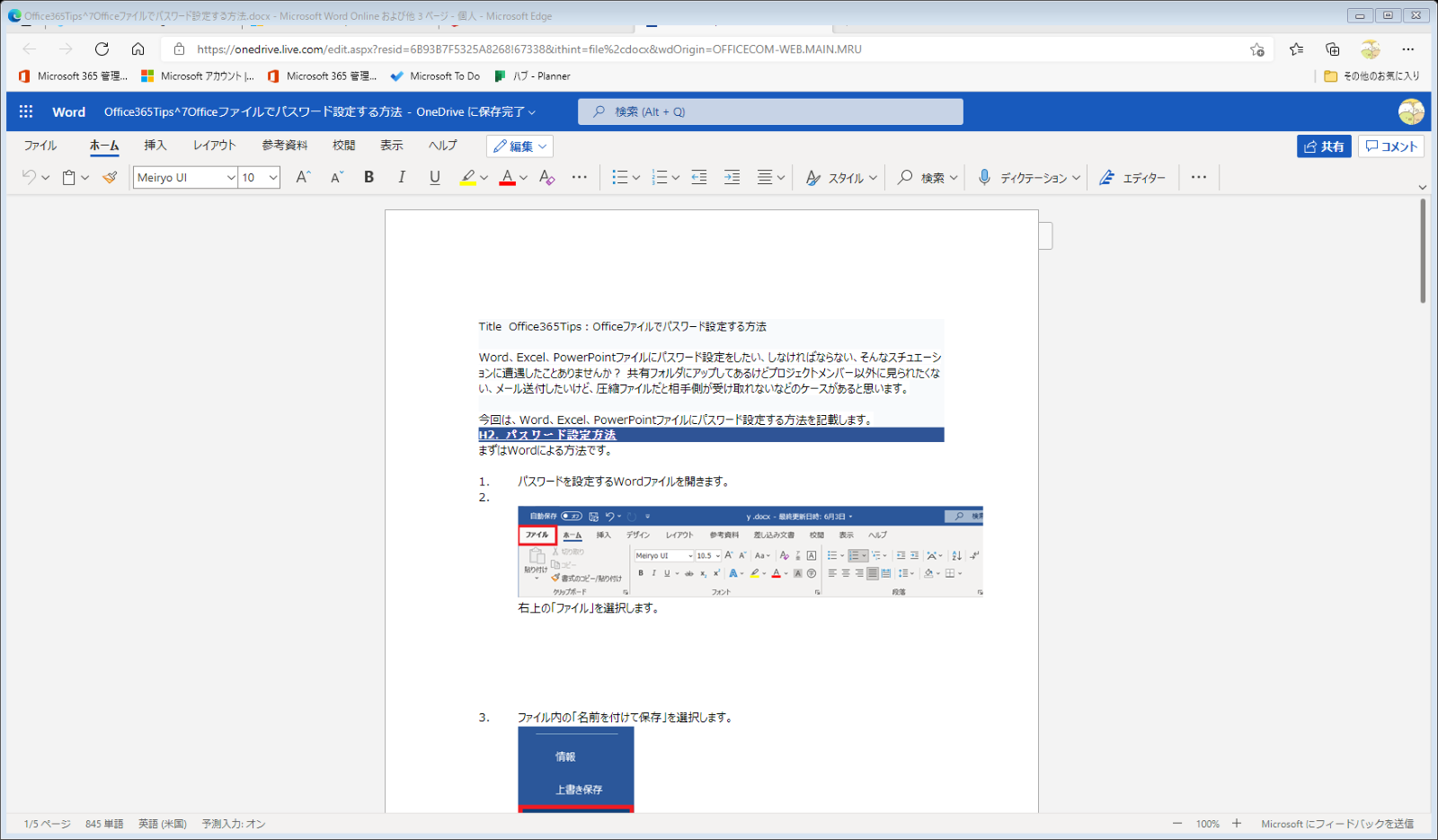Image resolution: width=1438 pixels, height=840 pixels.
Task: Apply the yellow text highlight color
Action: [467, 177]
